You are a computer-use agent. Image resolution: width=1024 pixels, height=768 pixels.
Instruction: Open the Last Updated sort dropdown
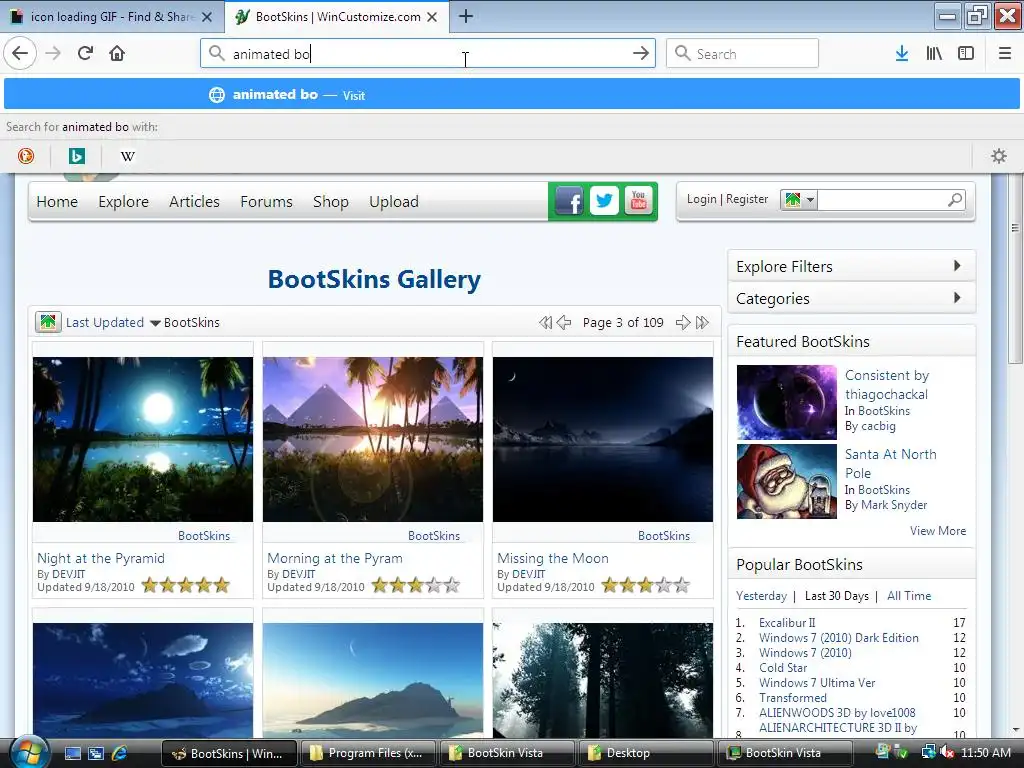tap(113, 323)
